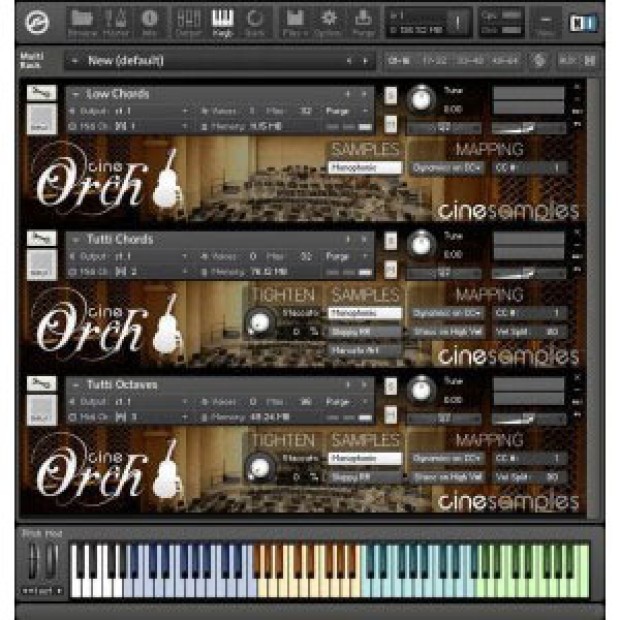The width and height of the screenshot is (620, 620).
Task: Toggle Dynamics on CC# in Low Chords
Action: tap(446, 168)
